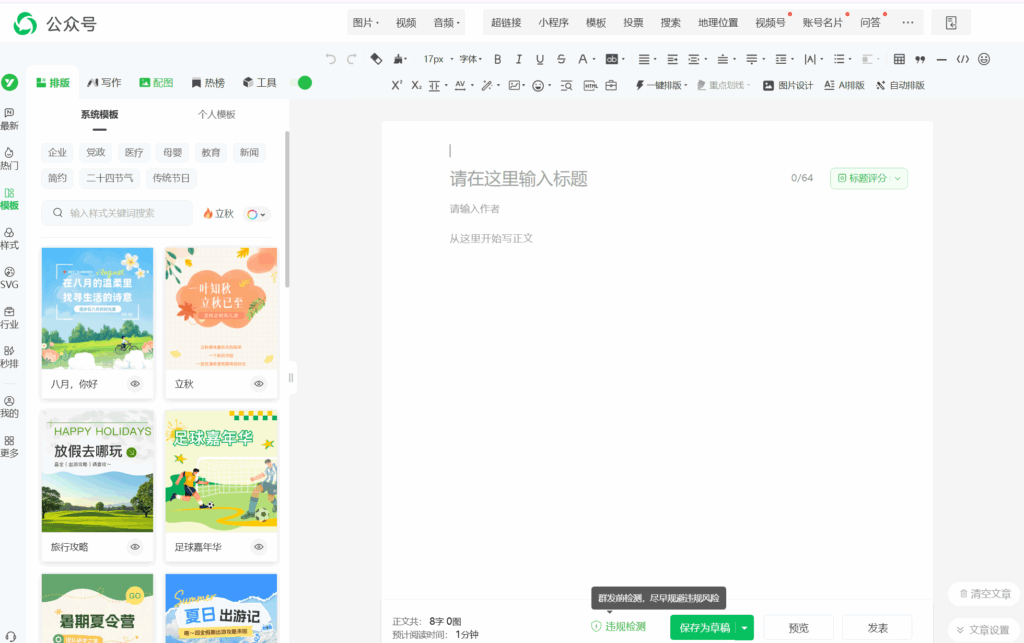Switch to 写作 tab
Image resolution: width=1024 pixels, height=643 pixels.
(104, 83)
